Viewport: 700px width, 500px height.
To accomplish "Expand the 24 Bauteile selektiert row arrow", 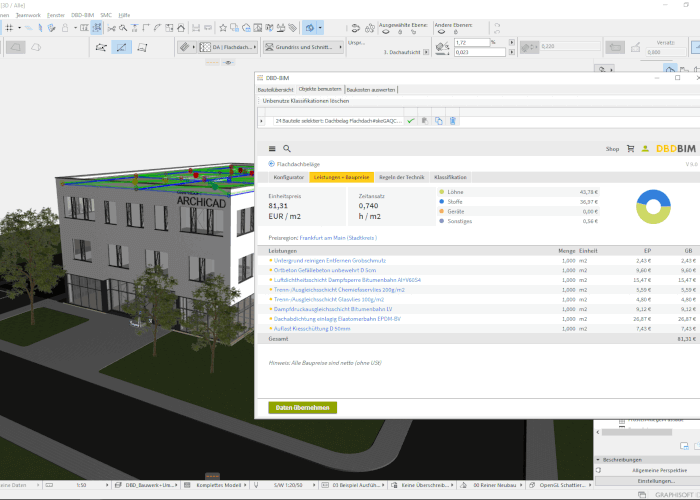I will pos(262,121).
